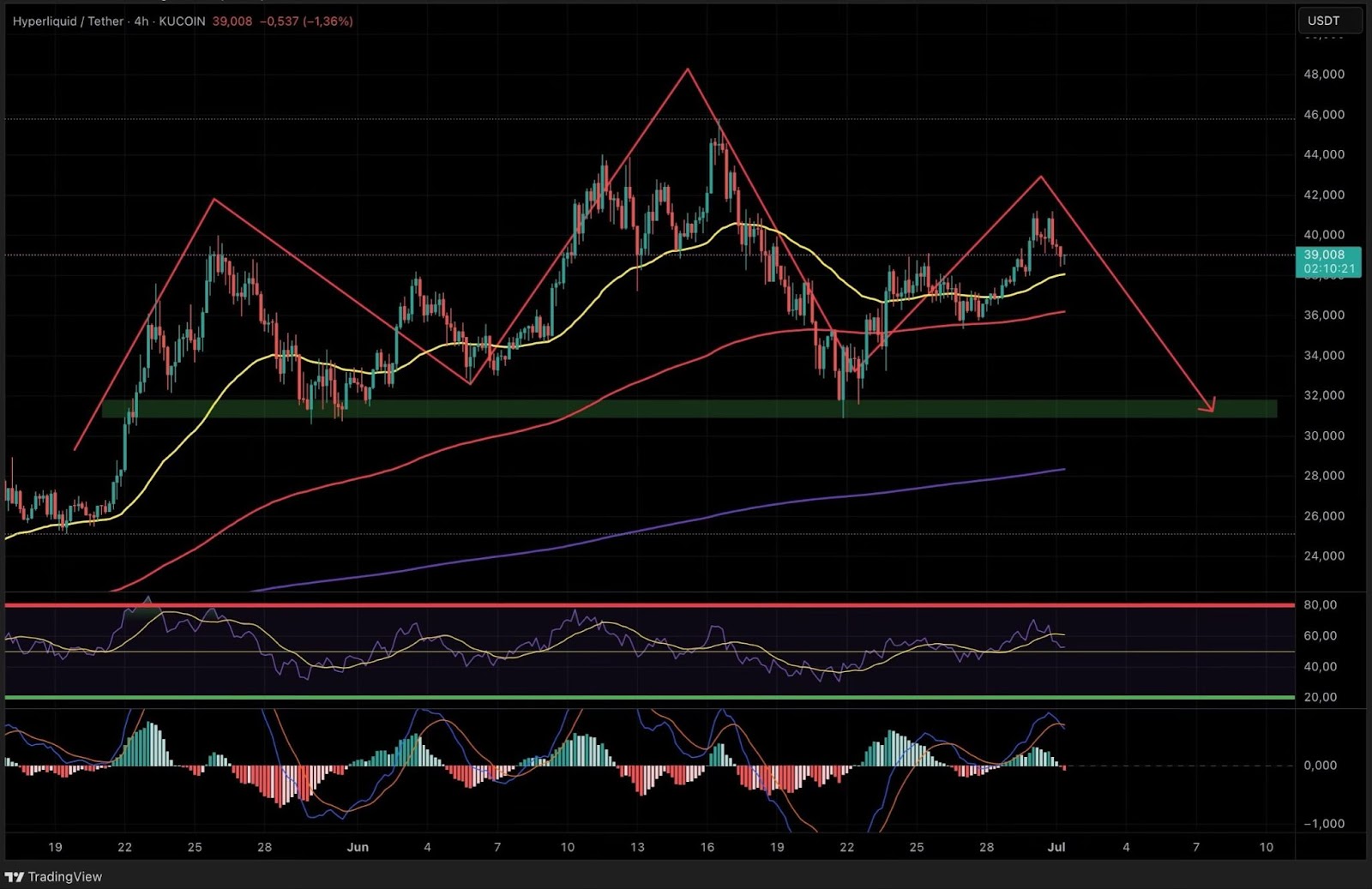
Task: Click the 0,000 MACD scale label
Action: (1321, 765)
